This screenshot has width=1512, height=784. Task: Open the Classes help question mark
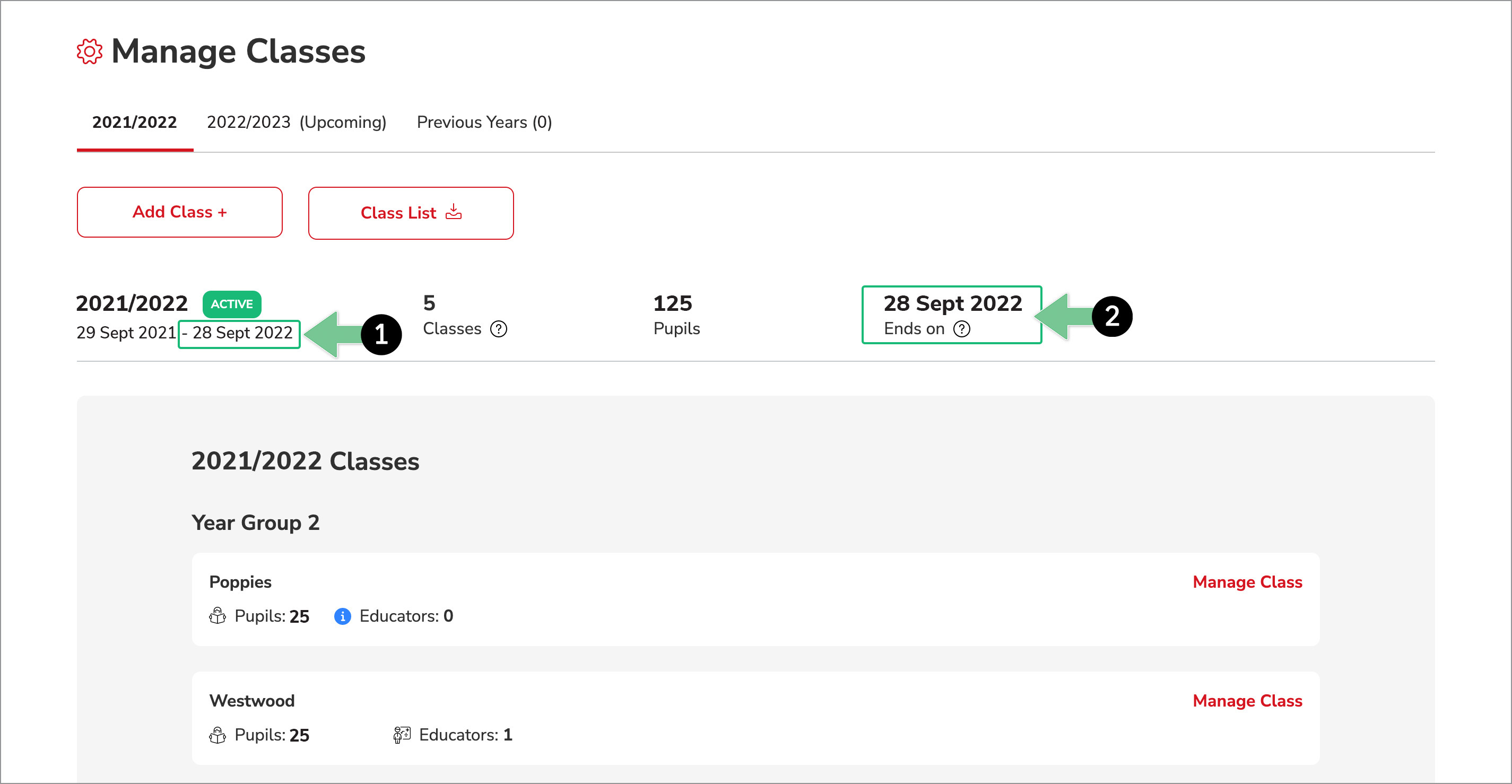pyautogui.click(x=498, y=329)
